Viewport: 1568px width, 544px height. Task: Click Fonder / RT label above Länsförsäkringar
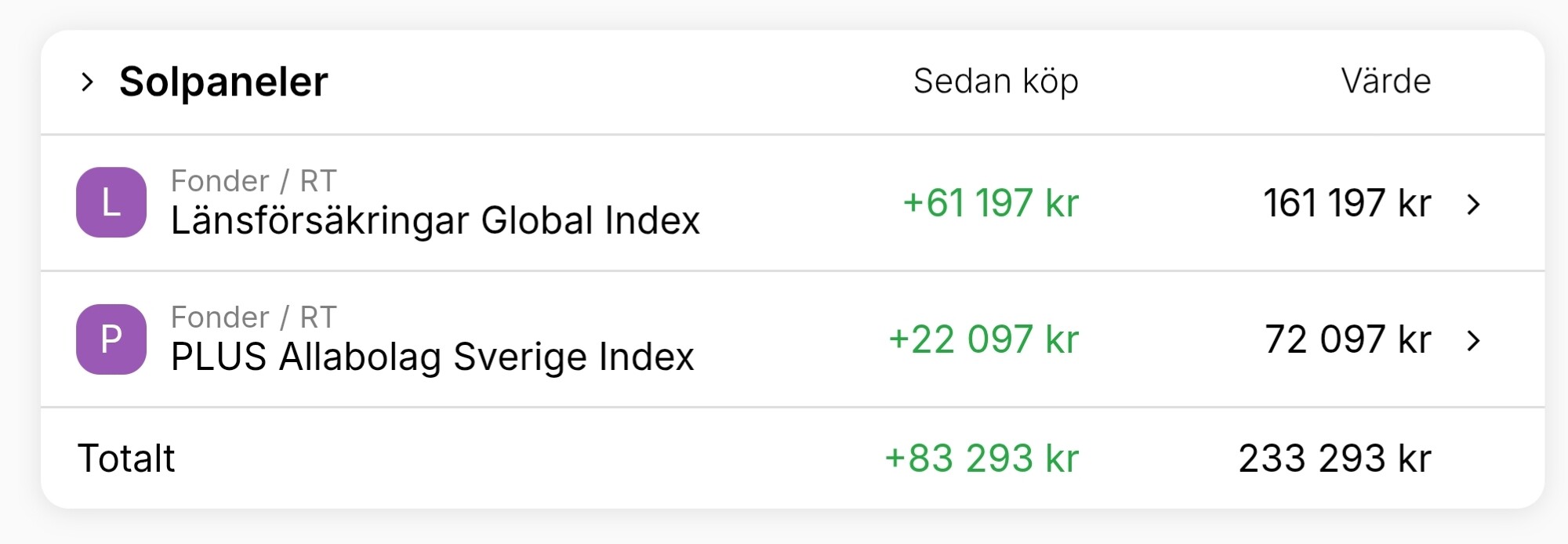coord(254,181)
